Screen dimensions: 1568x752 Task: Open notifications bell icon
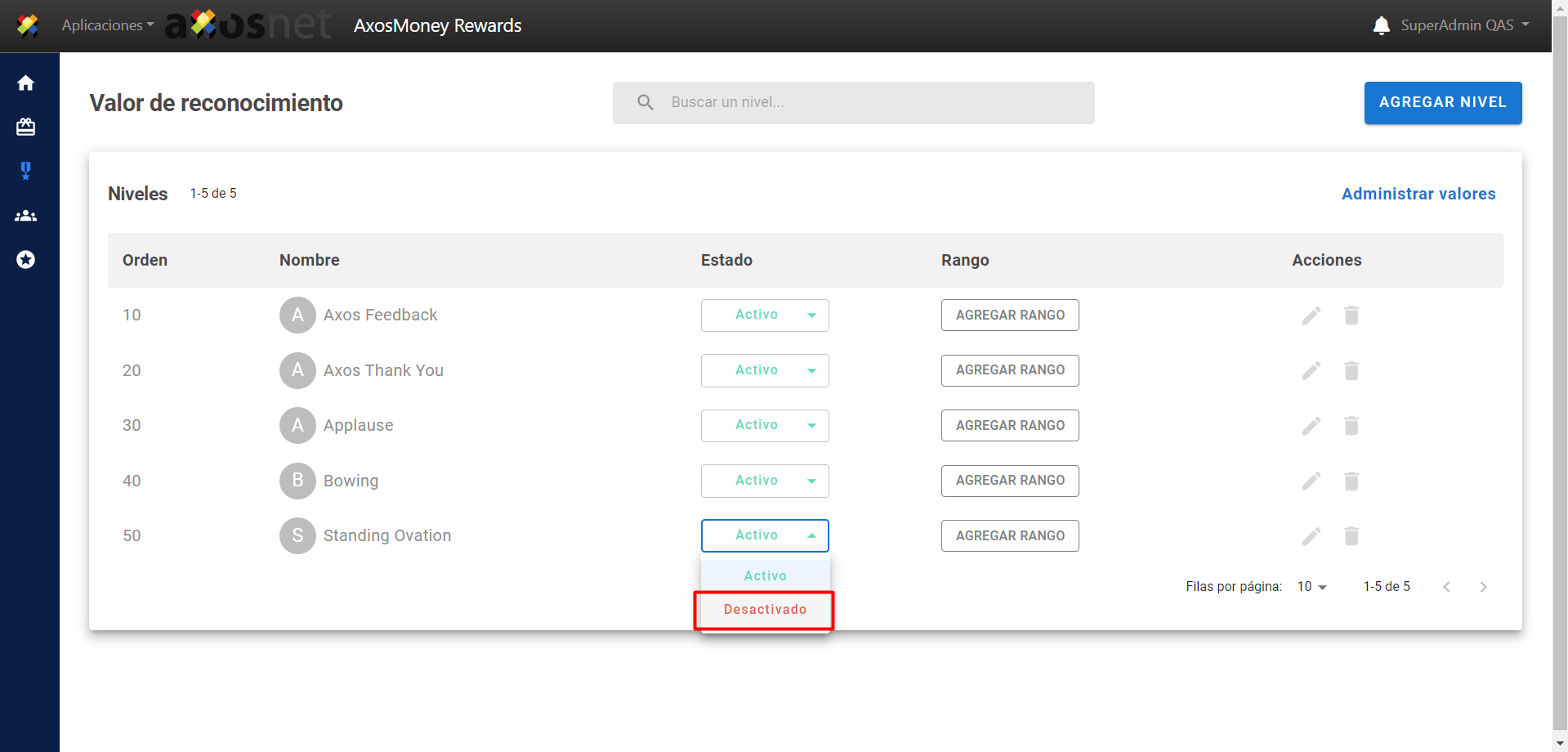click(x=1381, y=25)
